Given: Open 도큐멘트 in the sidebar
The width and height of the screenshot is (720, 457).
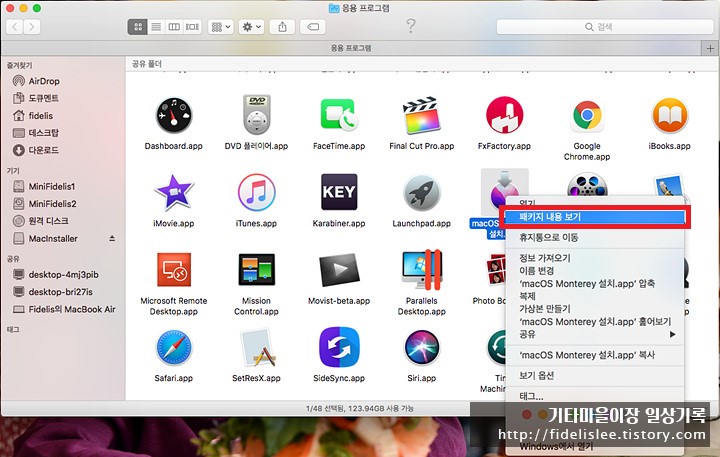Looking at the screenshot, I should point(44,98).
